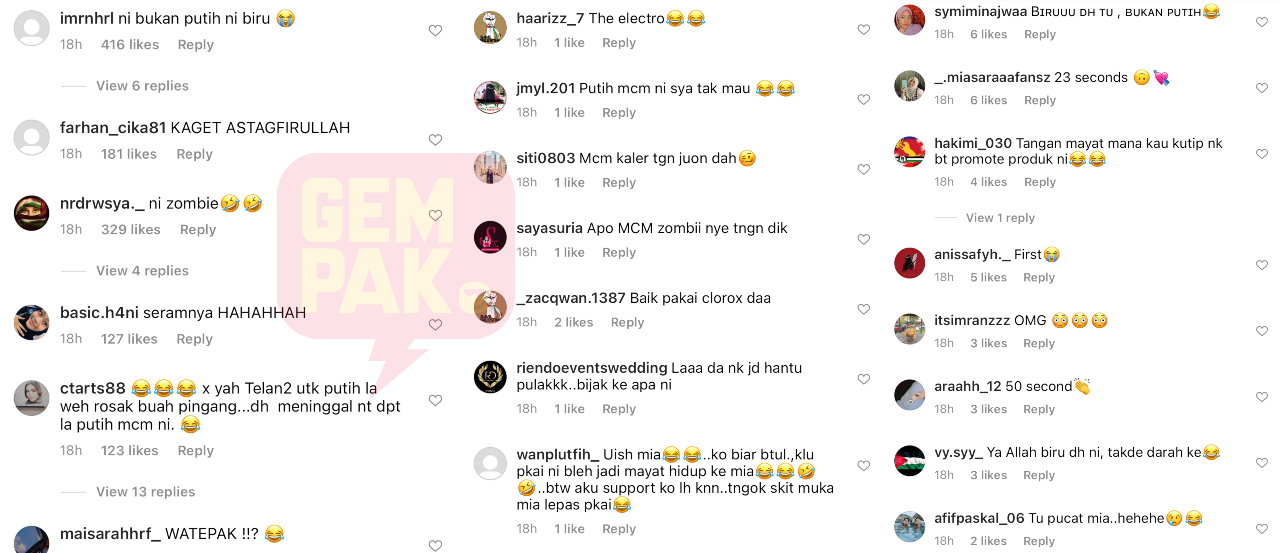This screenshot has width=1280, height=553.
Task: Like the nrdrwsya._ zombie comment
Action: 435,215
